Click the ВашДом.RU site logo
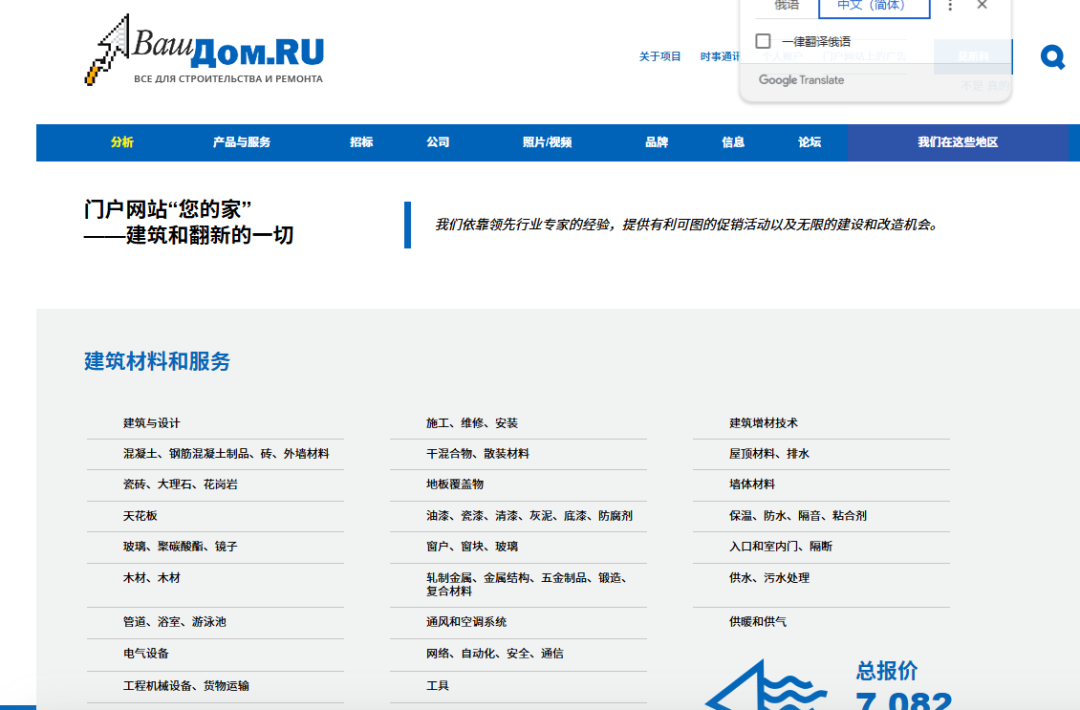Screen dimensions: 1080x710 [204, 50]
